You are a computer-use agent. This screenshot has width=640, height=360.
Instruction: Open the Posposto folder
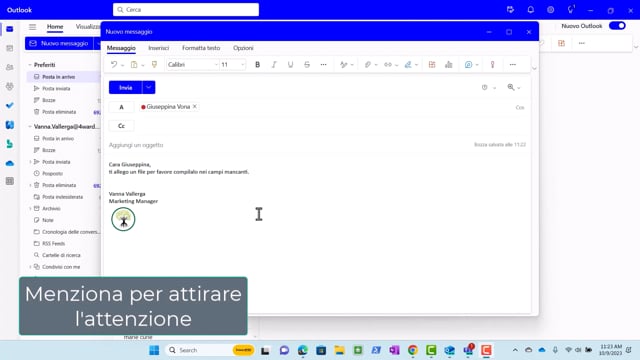point(53,173)
